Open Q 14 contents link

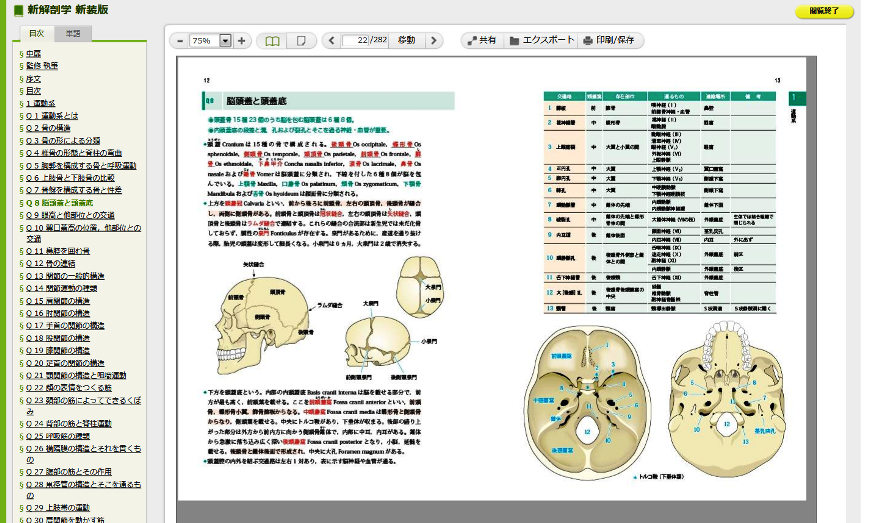(x=61, y=288)
